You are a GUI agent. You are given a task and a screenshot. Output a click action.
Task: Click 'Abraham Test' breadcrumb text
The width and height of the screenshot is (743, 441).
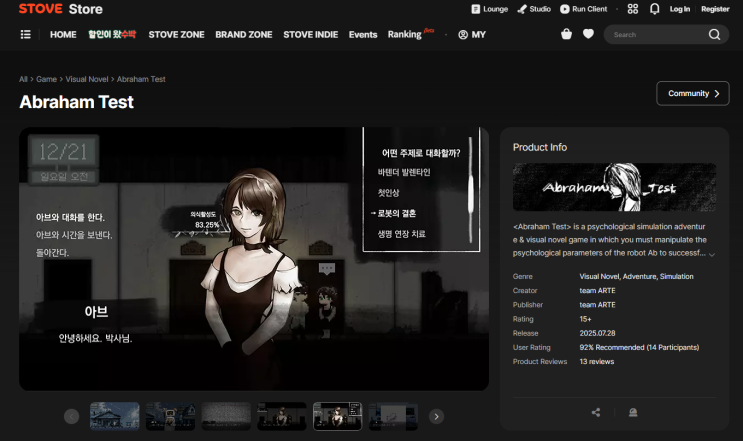pos(141,79)
